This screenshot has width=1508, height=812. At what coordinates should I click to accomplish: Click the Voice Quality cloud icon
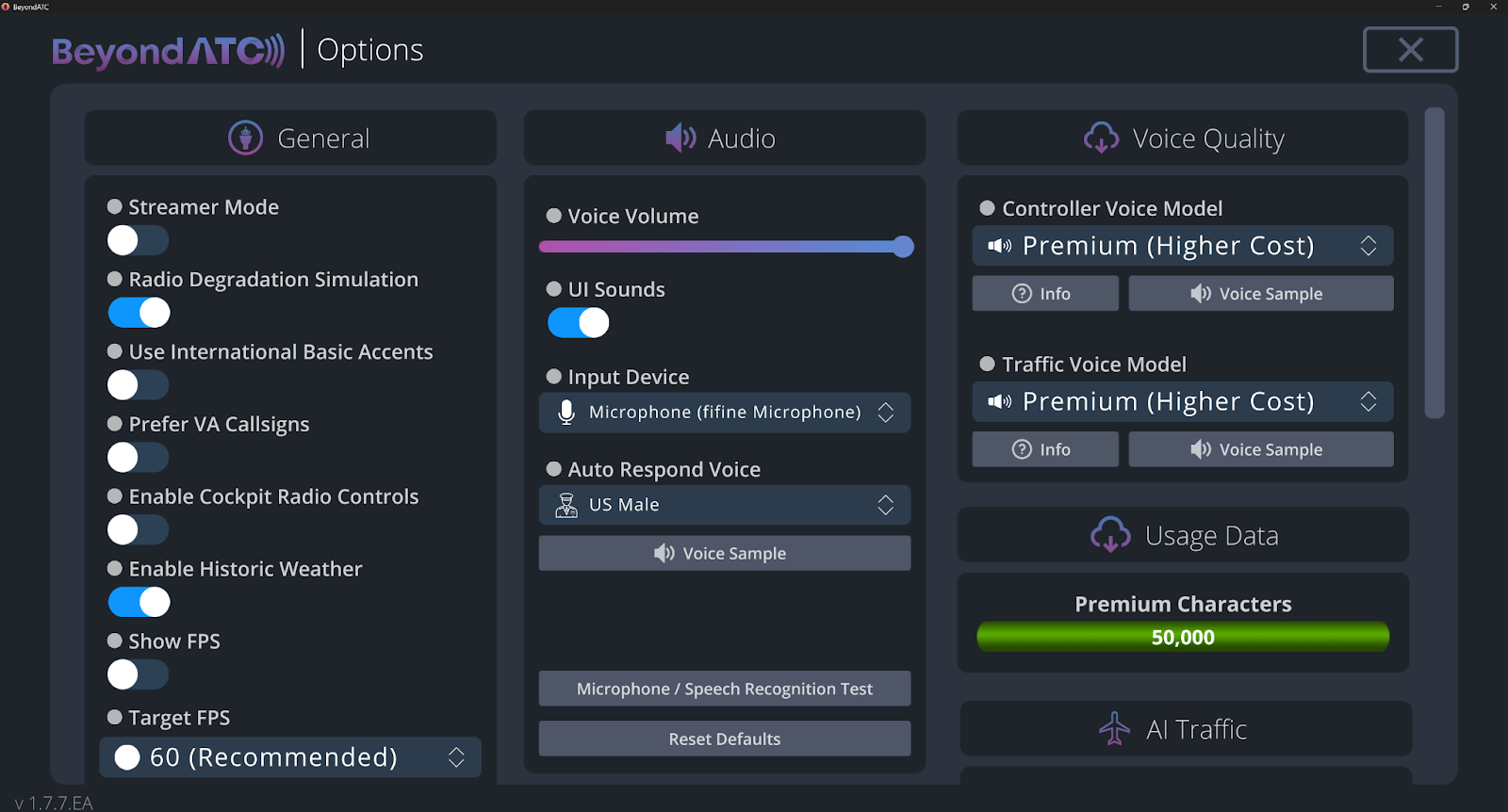coord(1101,138)
